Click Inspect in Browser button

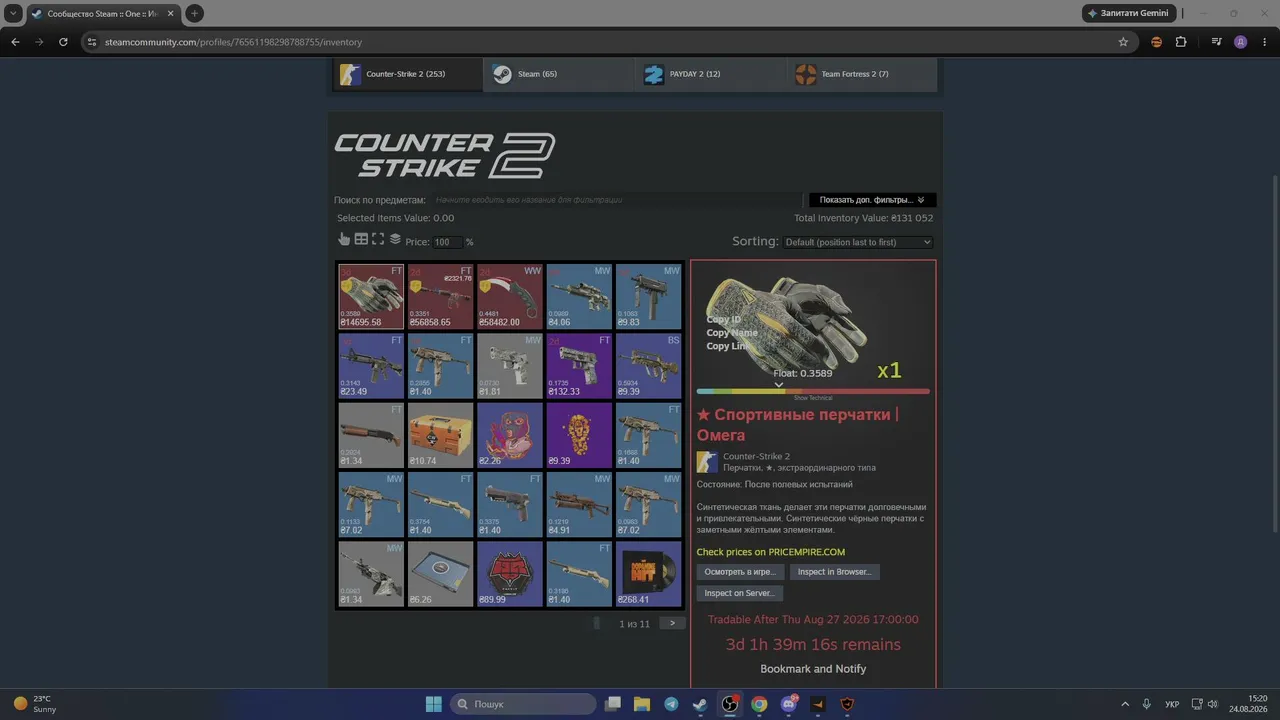pos(834,572)
